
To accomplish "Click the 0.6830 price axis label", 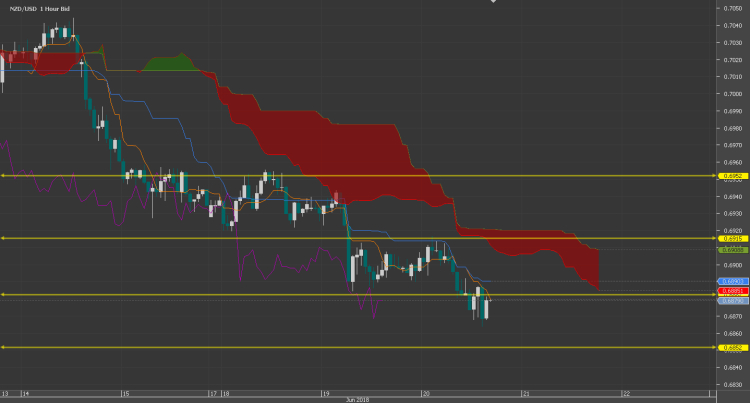I will [x=733, y=384].
